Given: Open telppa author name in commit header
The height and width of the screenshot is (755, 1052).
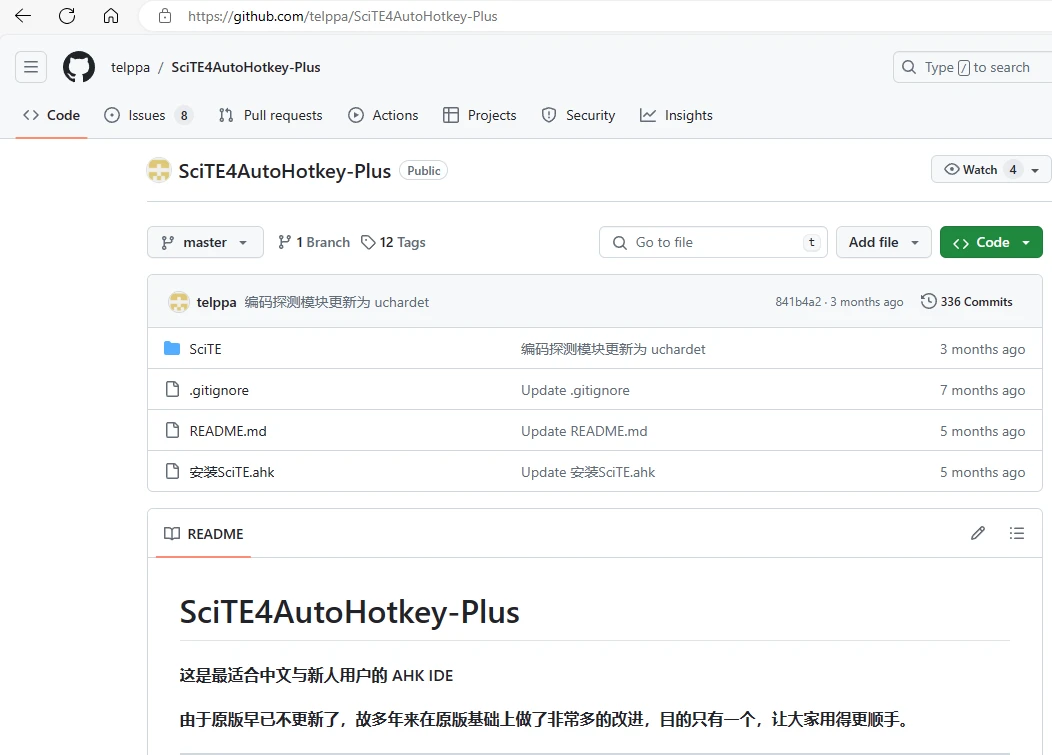Looking at the screenshot, I should (x=216, y=302).
